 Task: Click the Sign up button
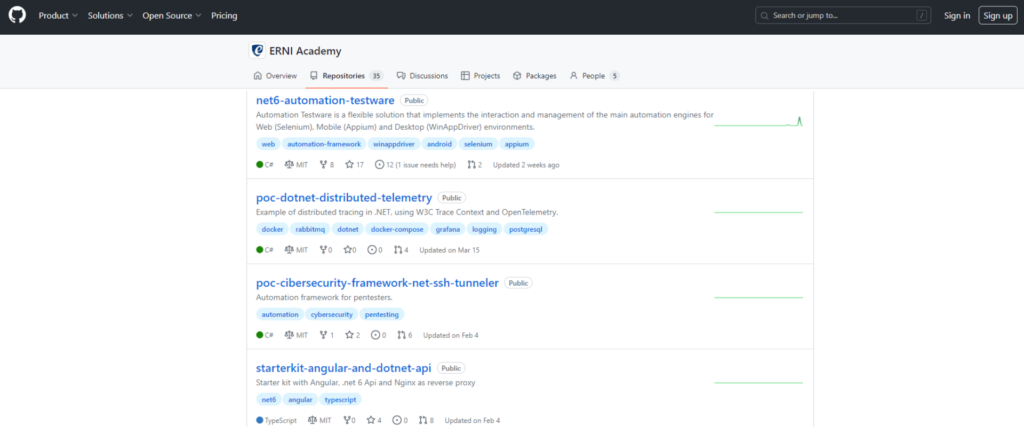click(x=997, y=16)
